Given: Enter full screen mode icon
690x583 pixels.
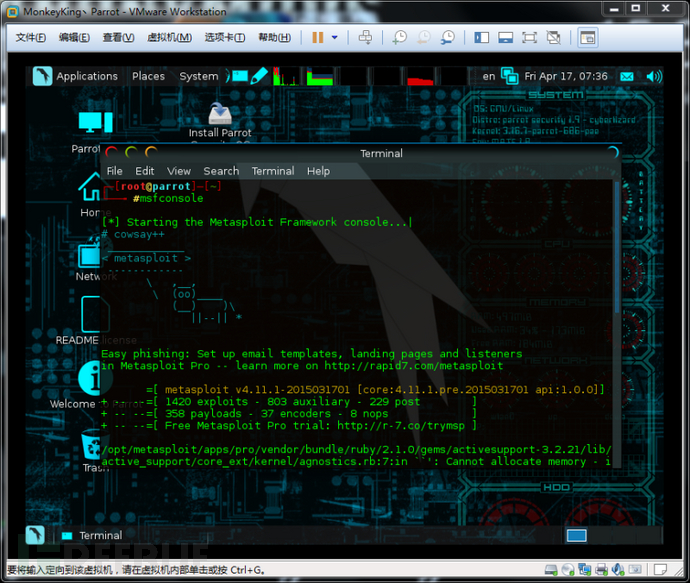Looking at the screenshot, I should point(529,37).
